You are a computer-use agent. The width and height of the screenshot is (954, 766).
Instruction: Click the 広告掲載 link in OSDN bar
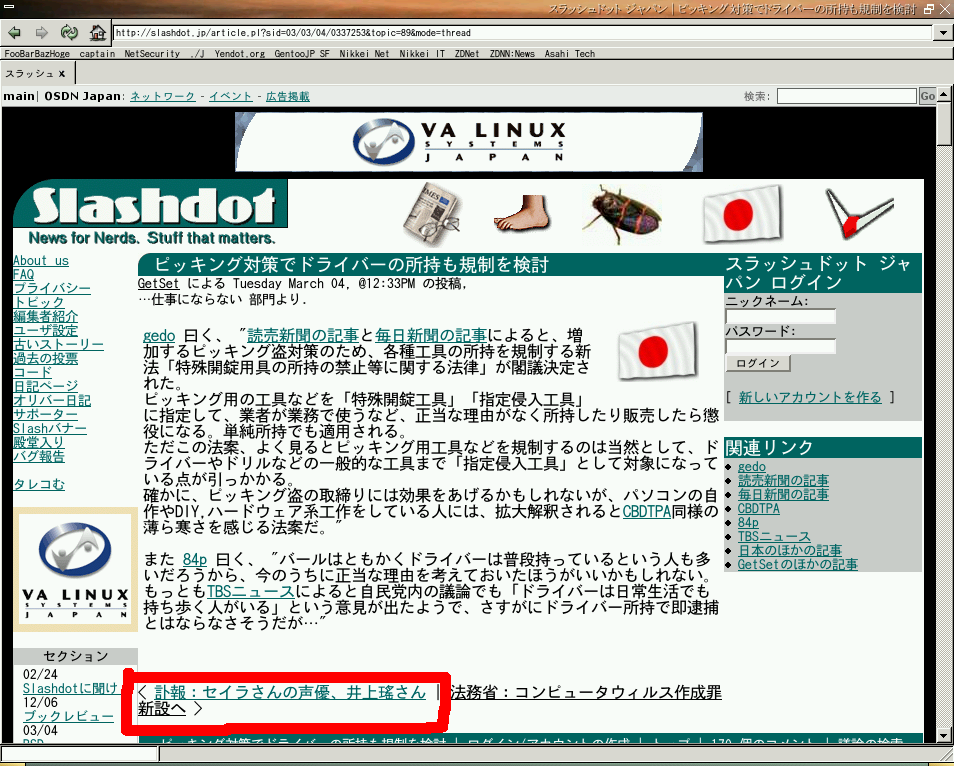pyautogui.click(x=288, y=96)
